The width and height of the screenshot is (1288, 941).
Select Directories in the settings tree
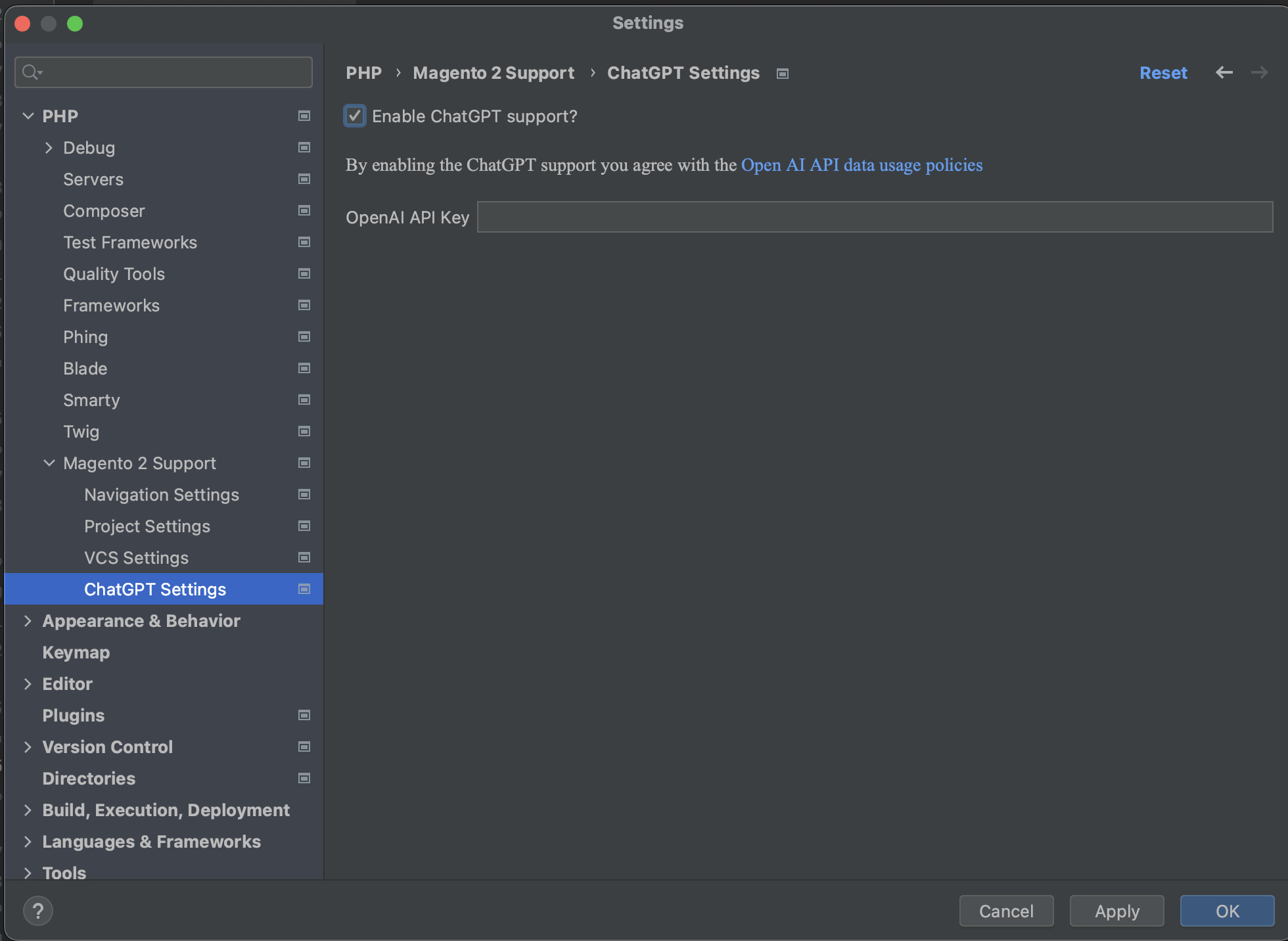tap(89, 779)
